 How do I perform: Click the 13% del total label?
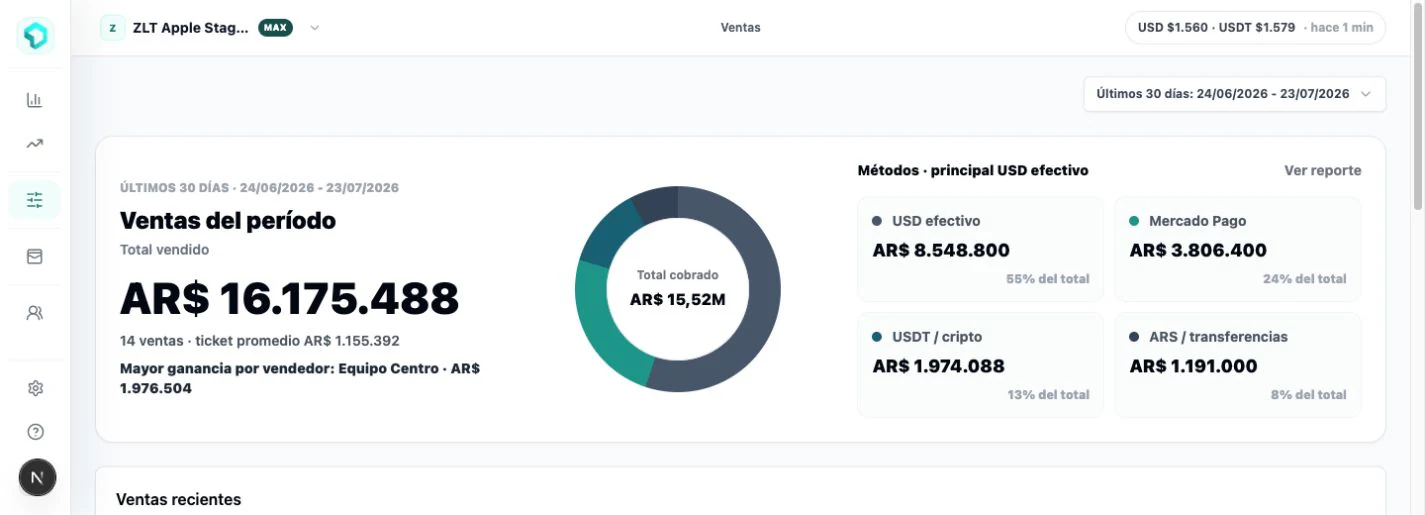coord(1048,395)
